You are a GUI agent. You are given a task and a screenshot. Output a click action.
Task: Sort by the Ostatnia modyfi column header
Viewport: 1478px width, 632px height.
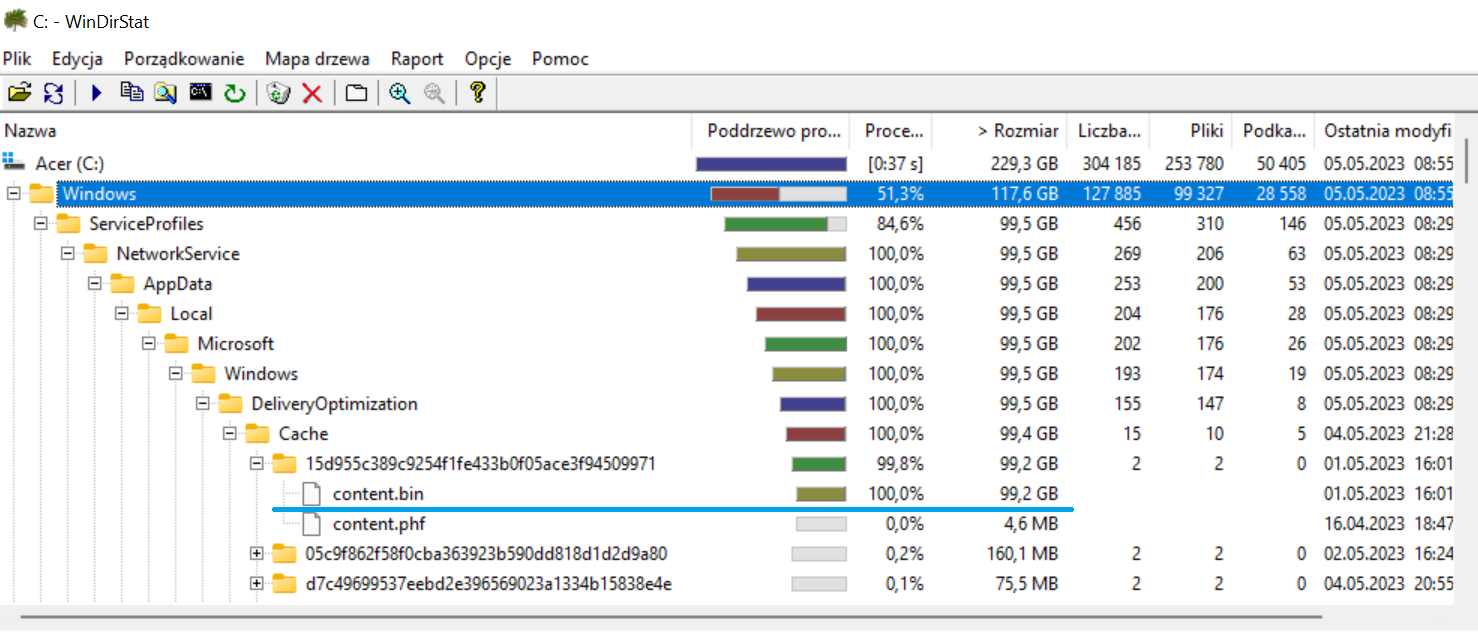coord(1385,130)
